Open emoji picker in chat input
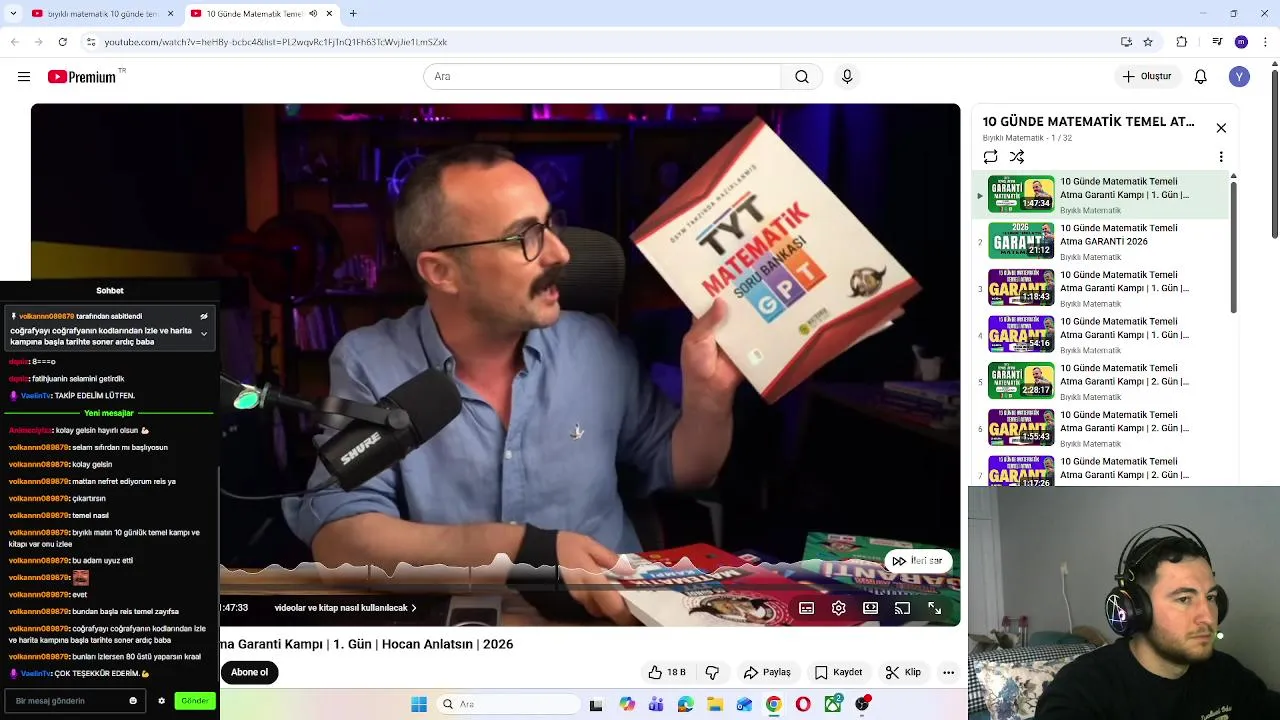 point(133,701)
